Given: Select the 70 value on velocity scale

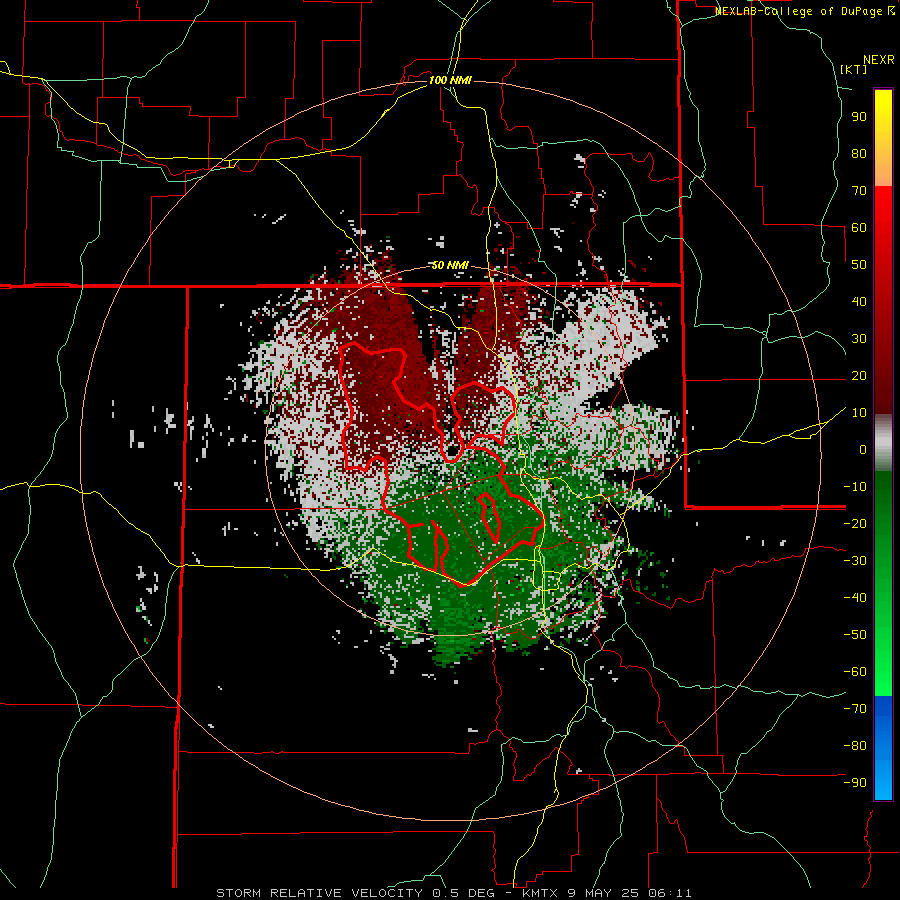Looking at the screenshot, I should pos(859,191).
